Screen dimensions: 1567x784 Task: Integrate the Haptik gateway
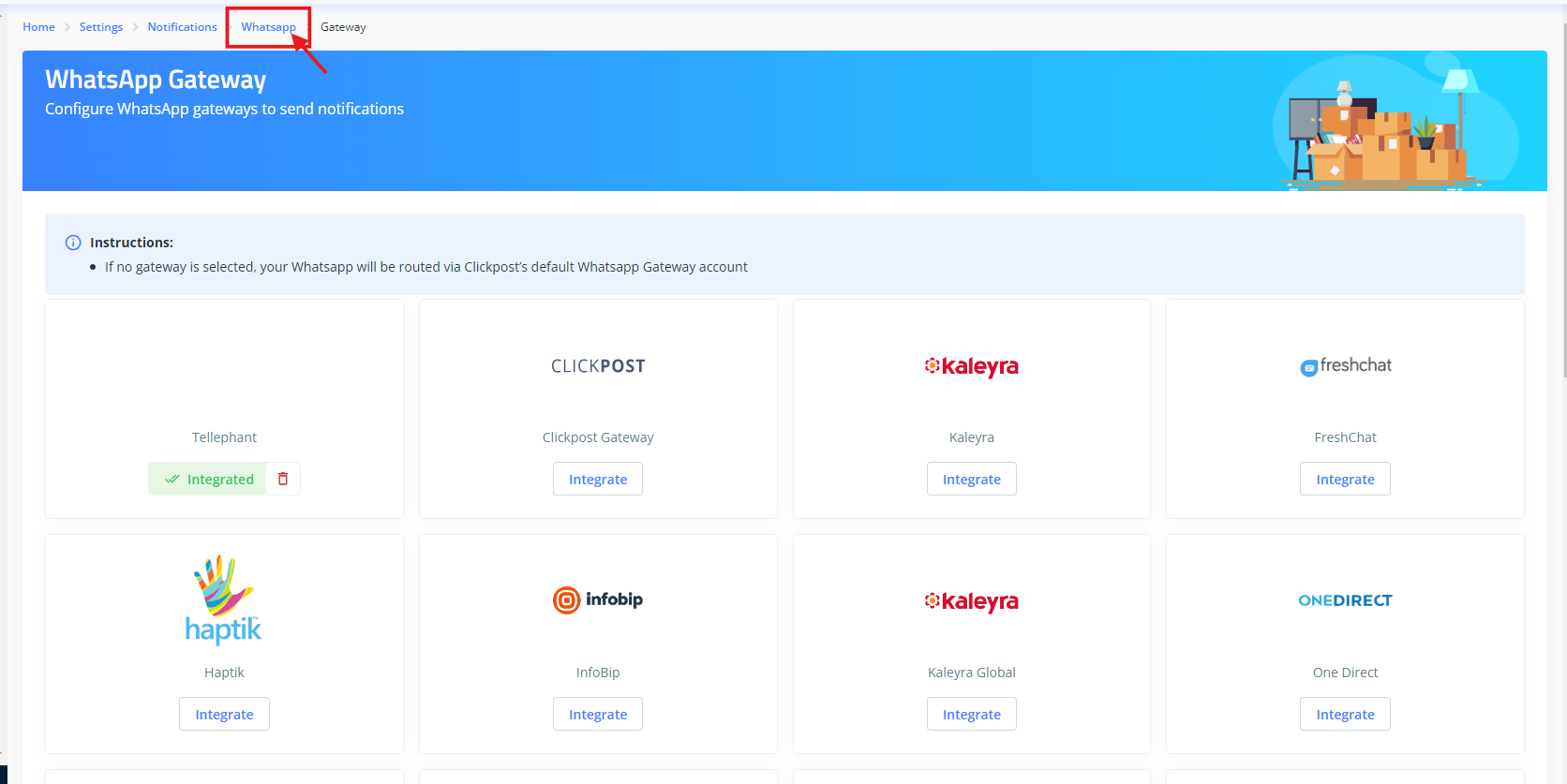pos(224,714)
